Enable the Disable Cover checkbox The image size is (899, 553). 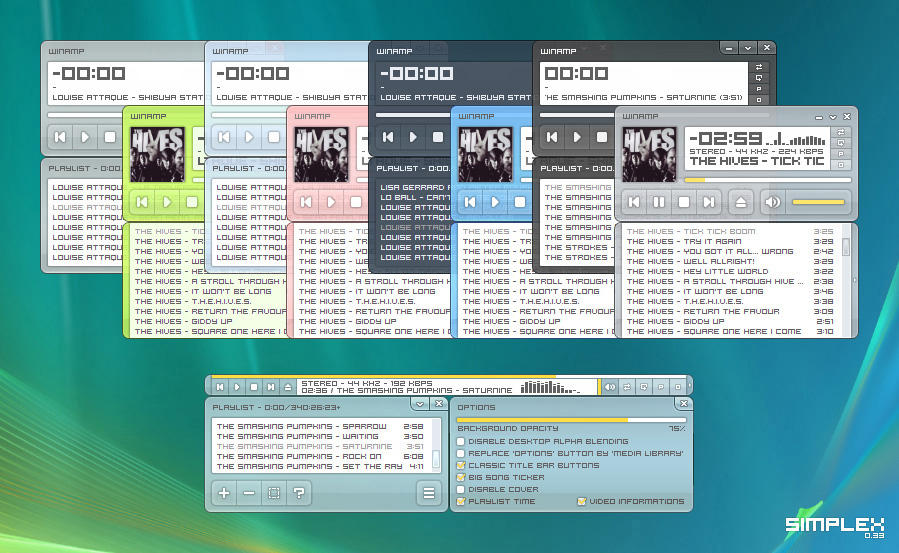[x=461, y=489]
